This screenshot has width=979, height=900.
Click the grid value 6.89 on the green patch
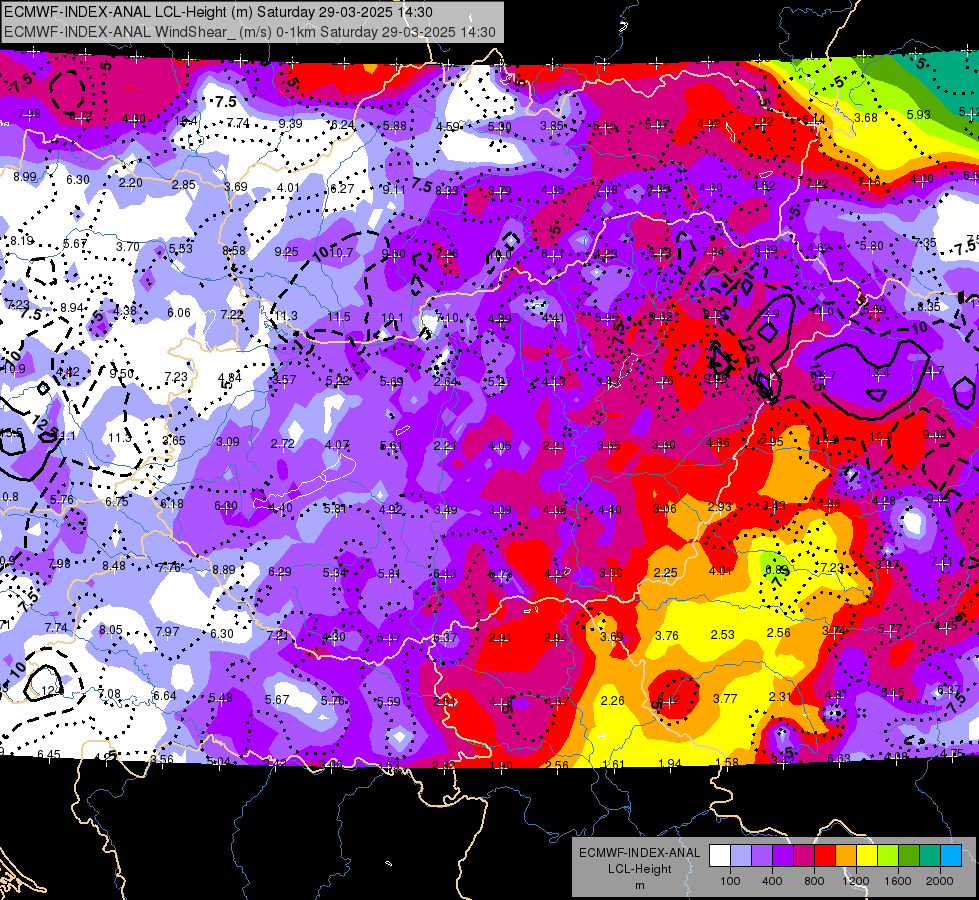coord(777,570)
